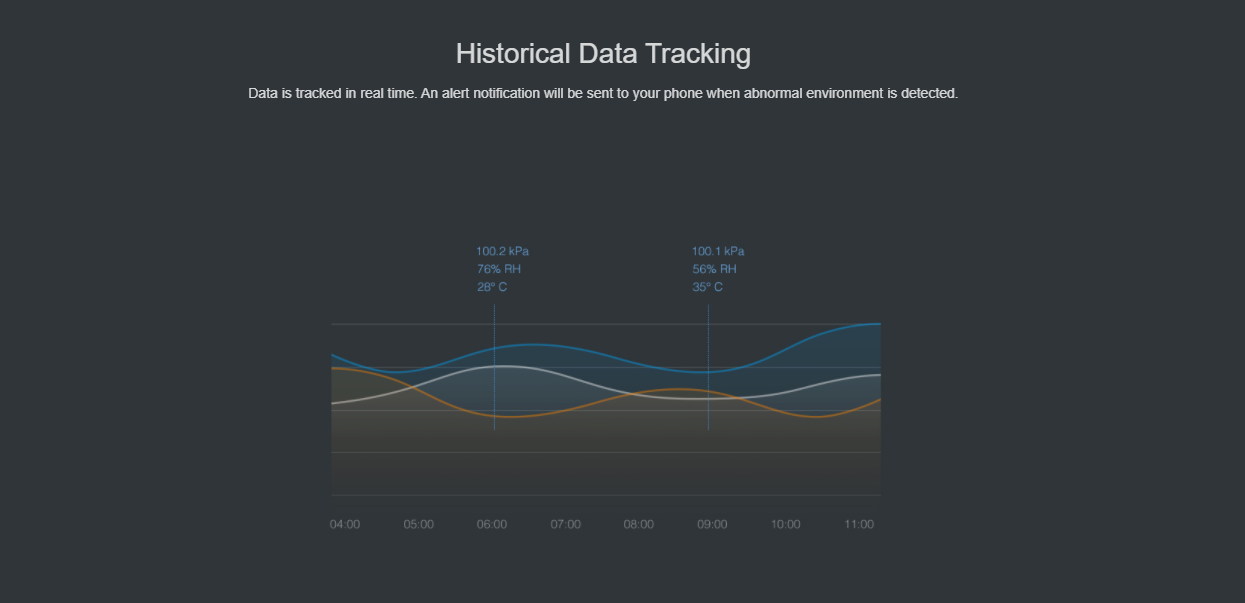Select the 09:00 label on the axis
The height and width of the screenshot is (603, 1245).
pos(712,524)
